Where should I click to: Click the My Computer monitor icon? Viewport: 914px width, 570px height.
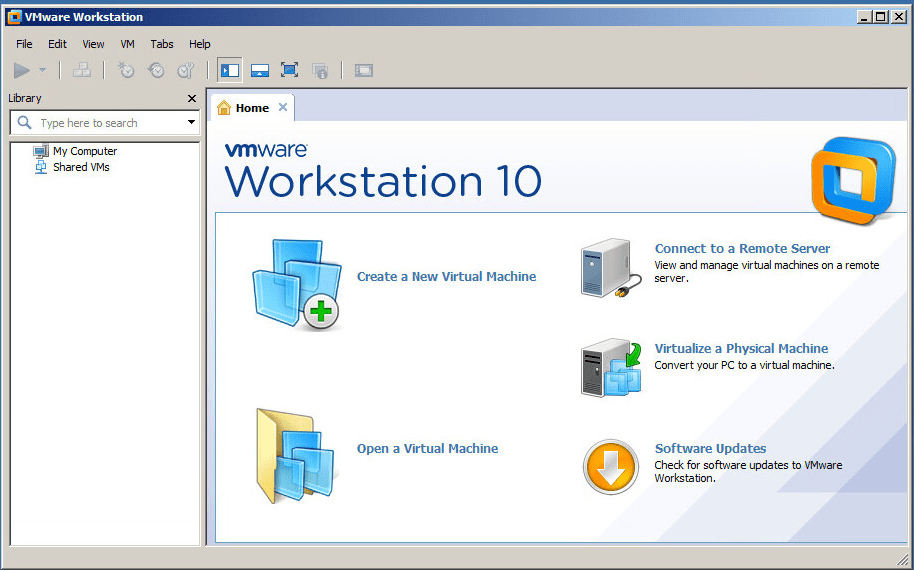pyautogui.click(x=41, y=152)
